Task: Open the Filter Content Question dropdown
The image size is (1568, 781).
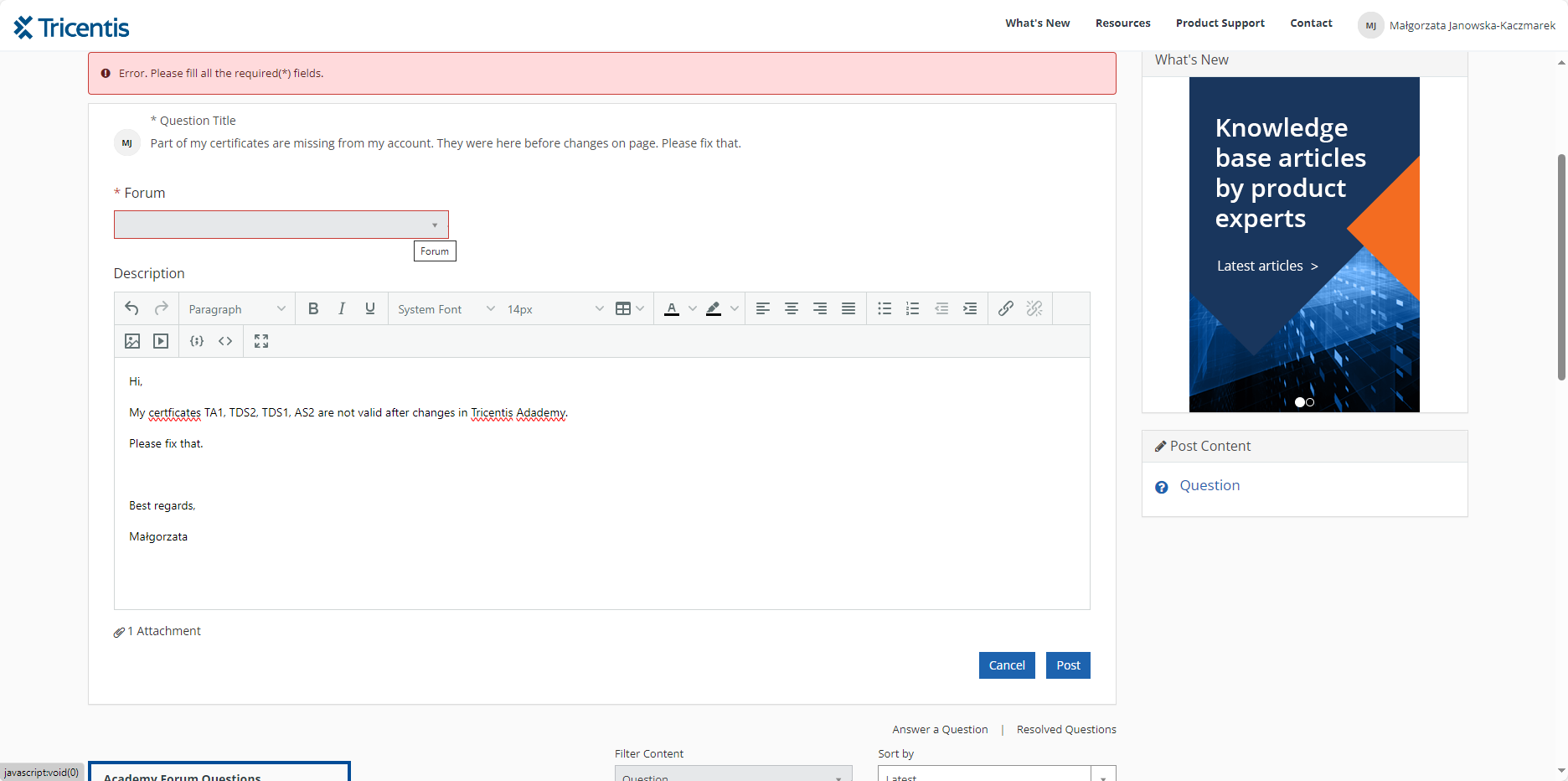Action: [x=733, y=773]
